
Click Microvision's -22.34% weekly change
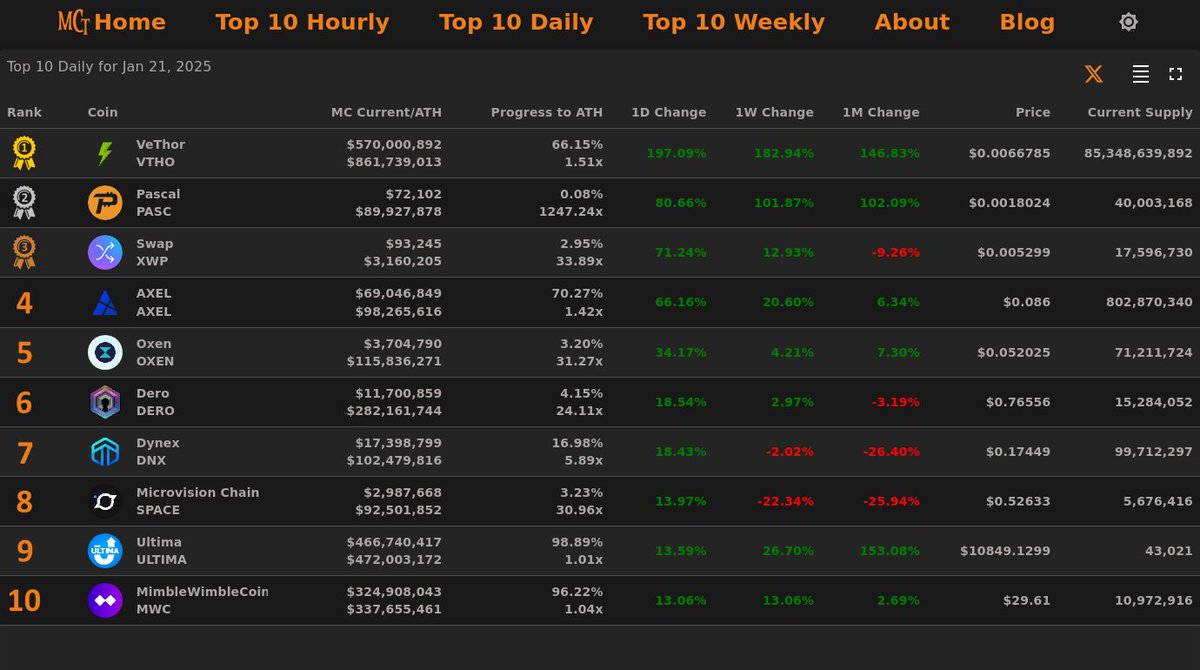(786, 501)
